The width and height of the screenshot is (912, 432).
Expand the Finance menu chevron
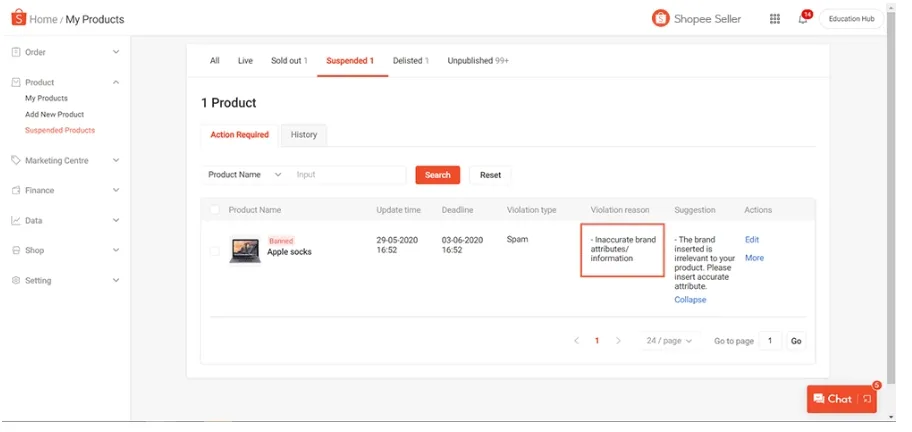click(x=116, y=190)
